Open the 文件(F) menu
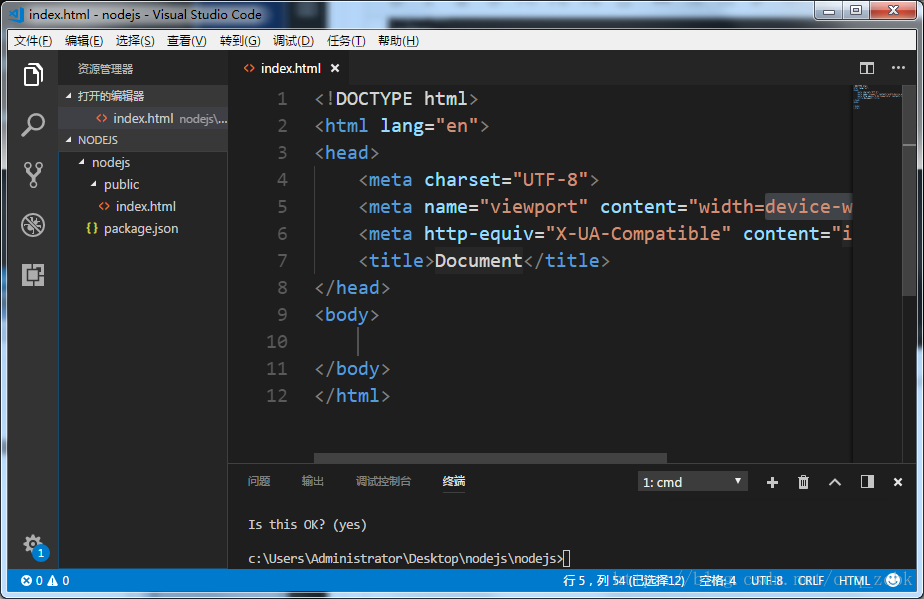The image size is (924, 599). 33,41
